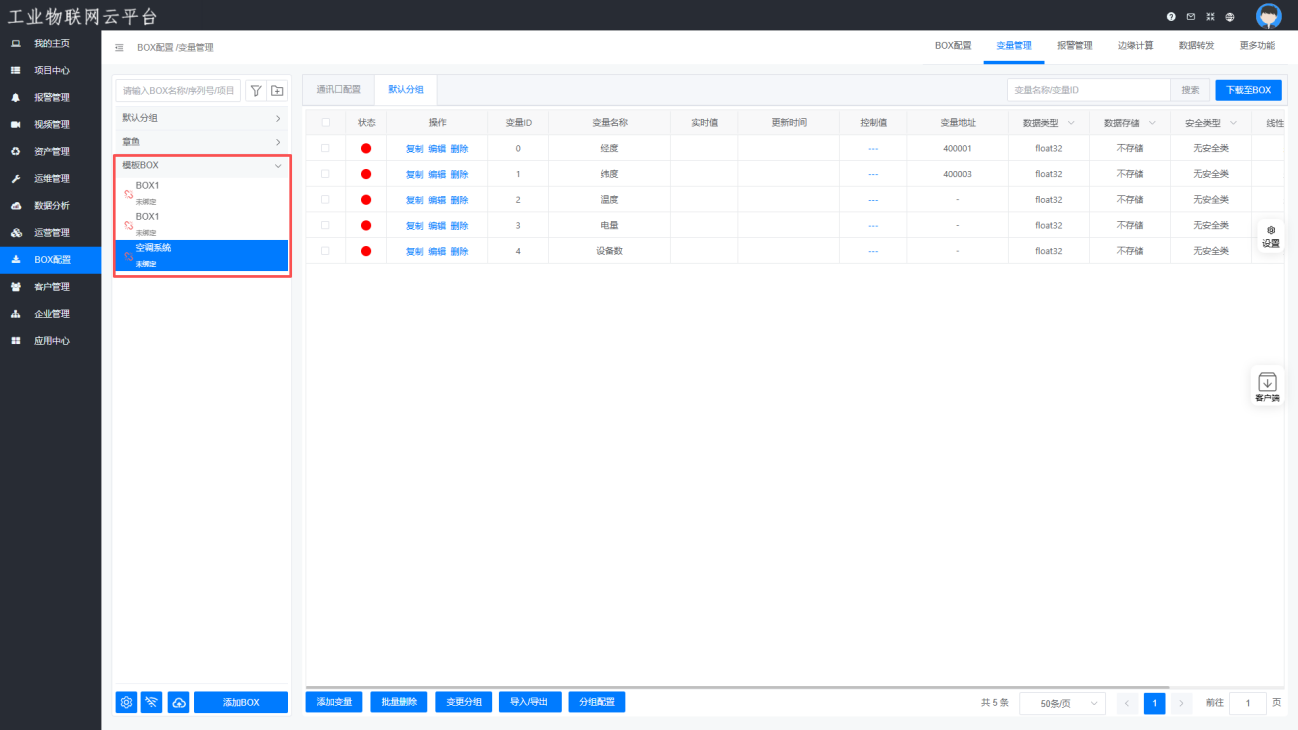Open the 50条/页 page size dropdown

pyautogui.click(x=1062, y=703)
